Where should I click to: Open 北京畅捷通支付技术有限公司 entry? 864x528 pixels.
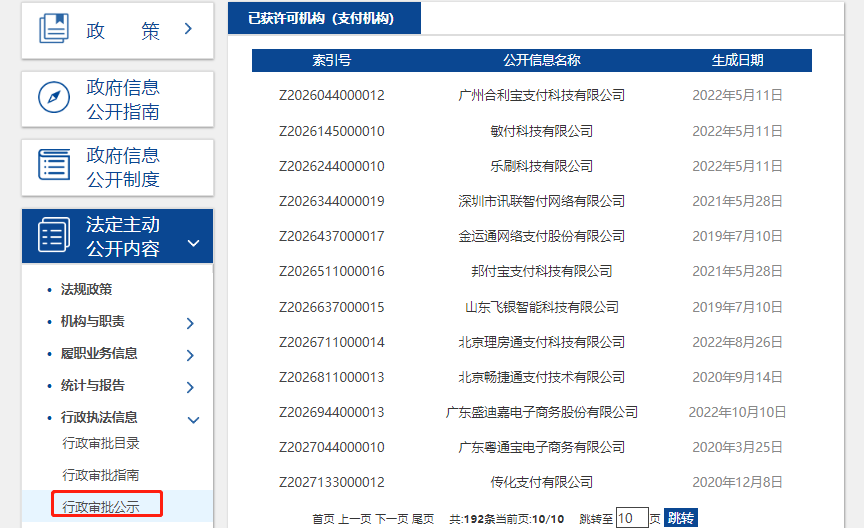[542, 377]
